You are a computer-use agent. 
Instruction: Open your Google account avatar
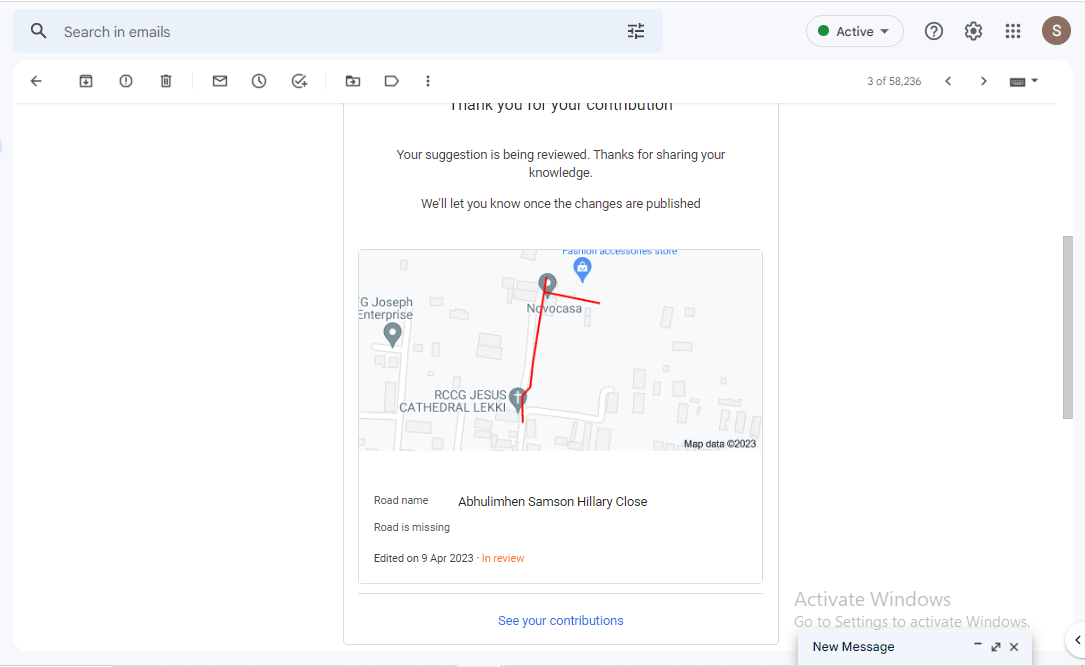pos(1056,31)
